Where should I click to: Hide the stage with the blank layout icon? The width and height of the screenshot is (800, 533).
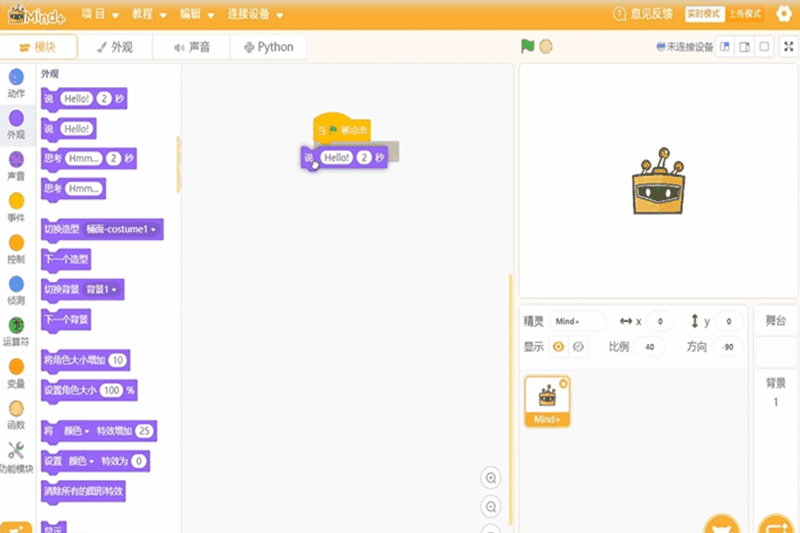764,47
